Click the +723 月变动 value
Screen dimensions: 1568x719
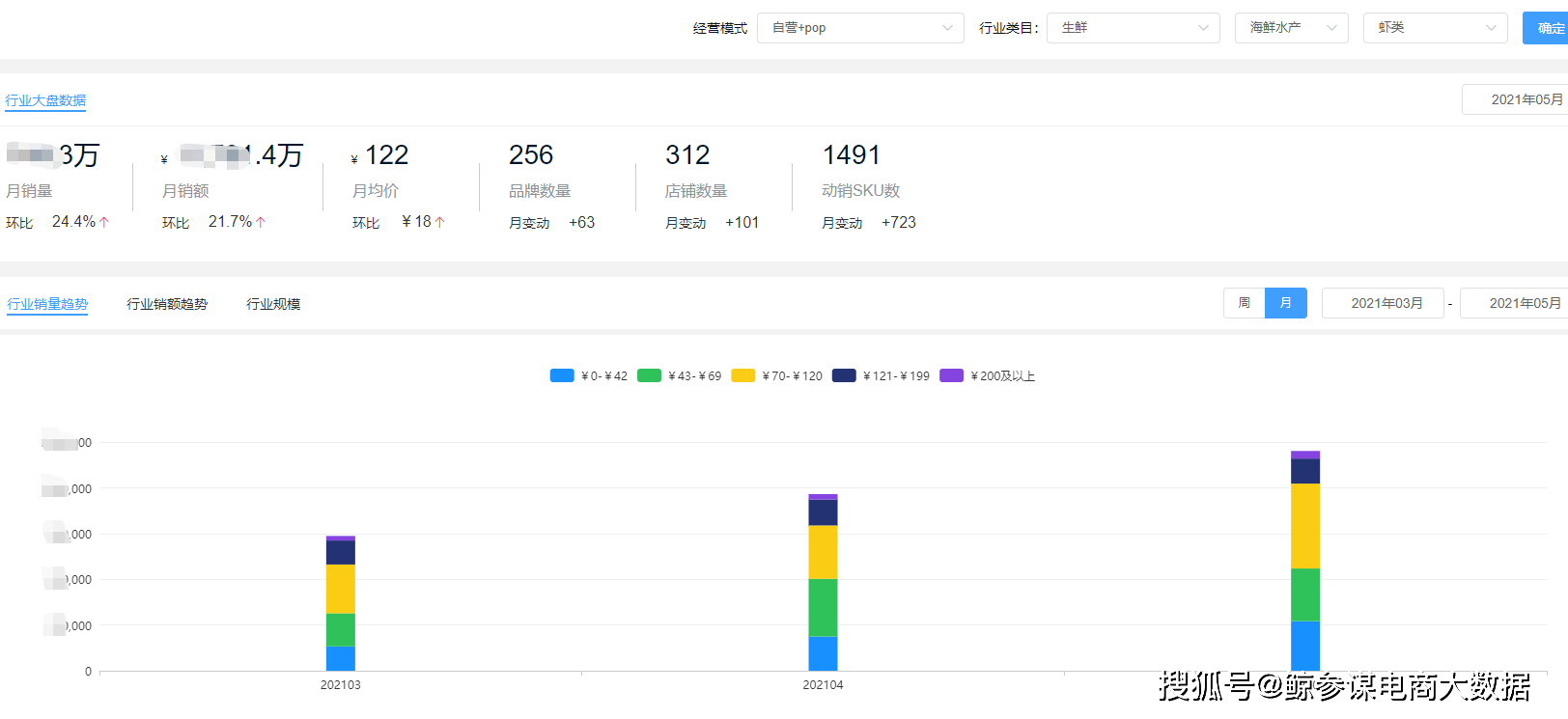[898, 223]
